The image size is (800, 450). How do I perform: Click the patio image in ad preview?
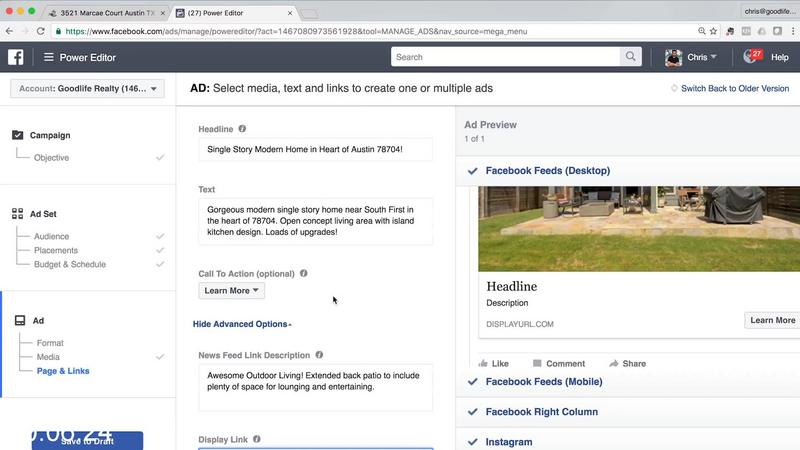[639, 229]
